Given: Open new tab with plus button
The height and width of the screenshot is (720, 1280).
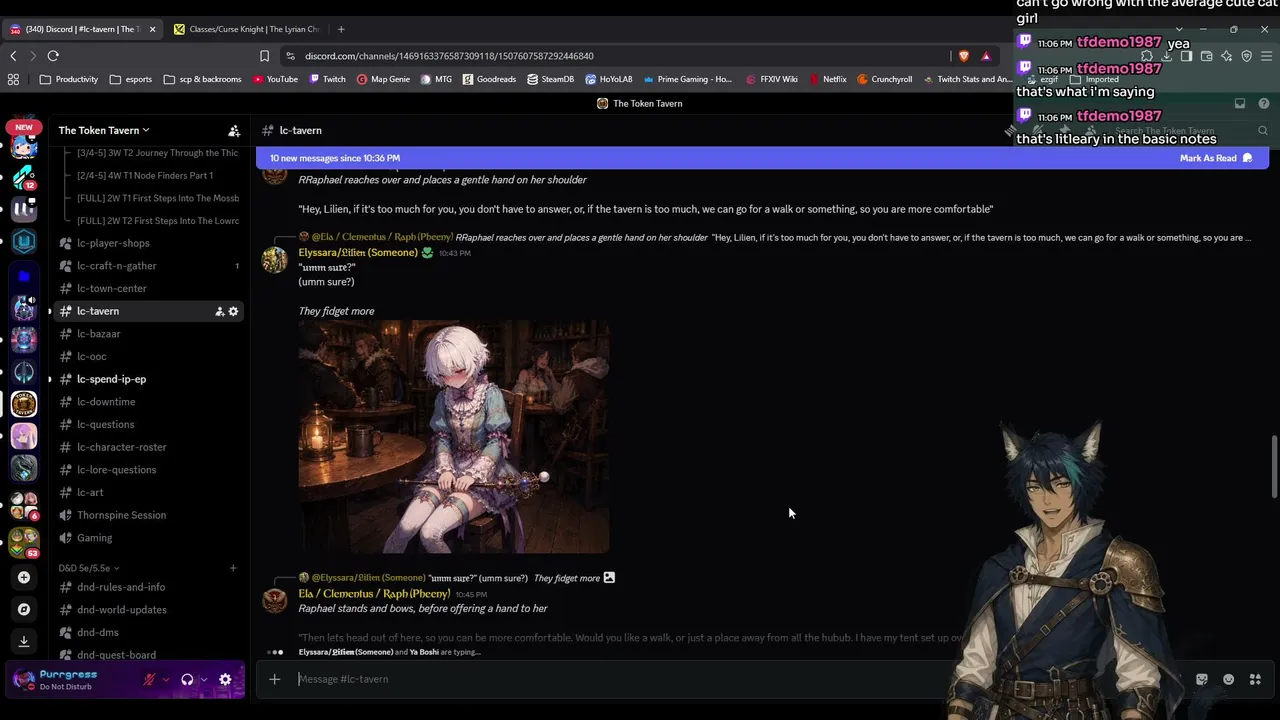Looking at the screenshot, I should 341,29.
